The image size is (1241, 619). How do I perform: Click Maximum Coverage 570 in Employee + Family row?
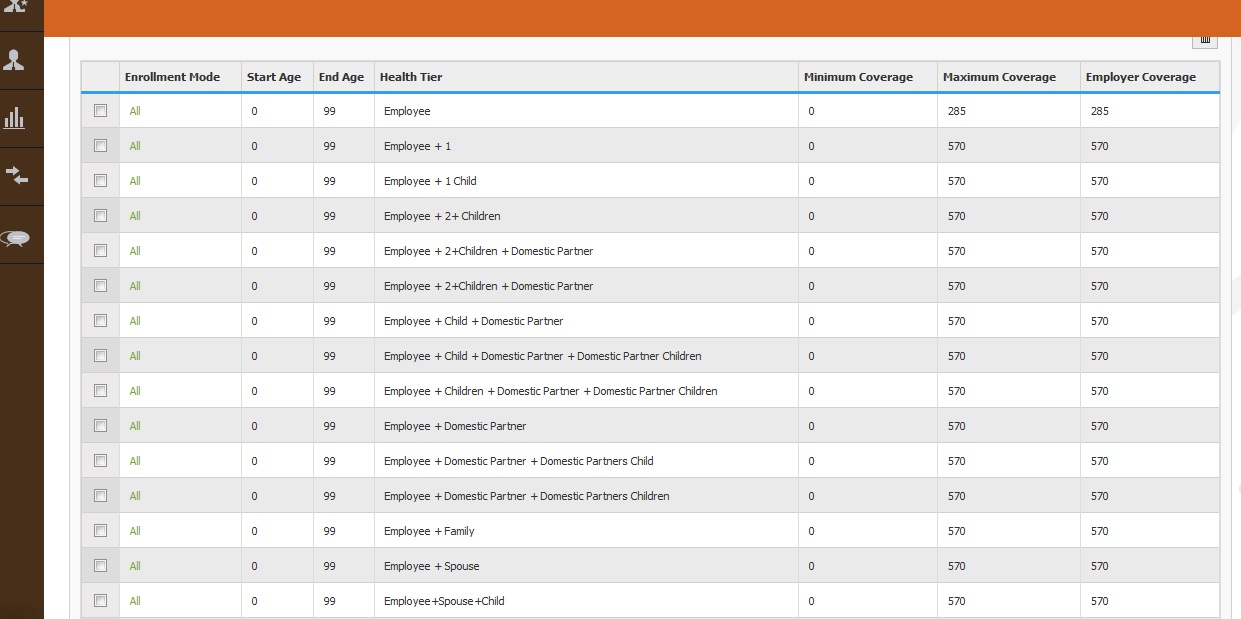pyautogui.click(x=957, y=531)
